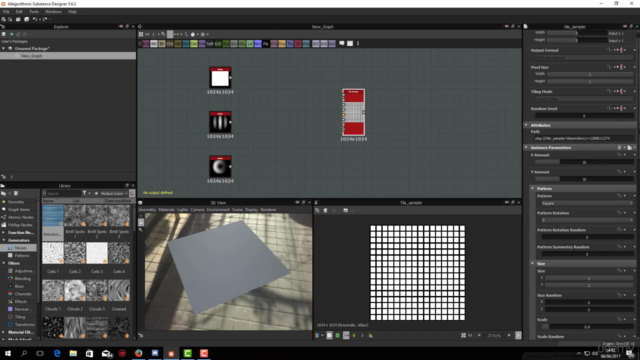Toggle the library filter funnel button

(84, 193)
